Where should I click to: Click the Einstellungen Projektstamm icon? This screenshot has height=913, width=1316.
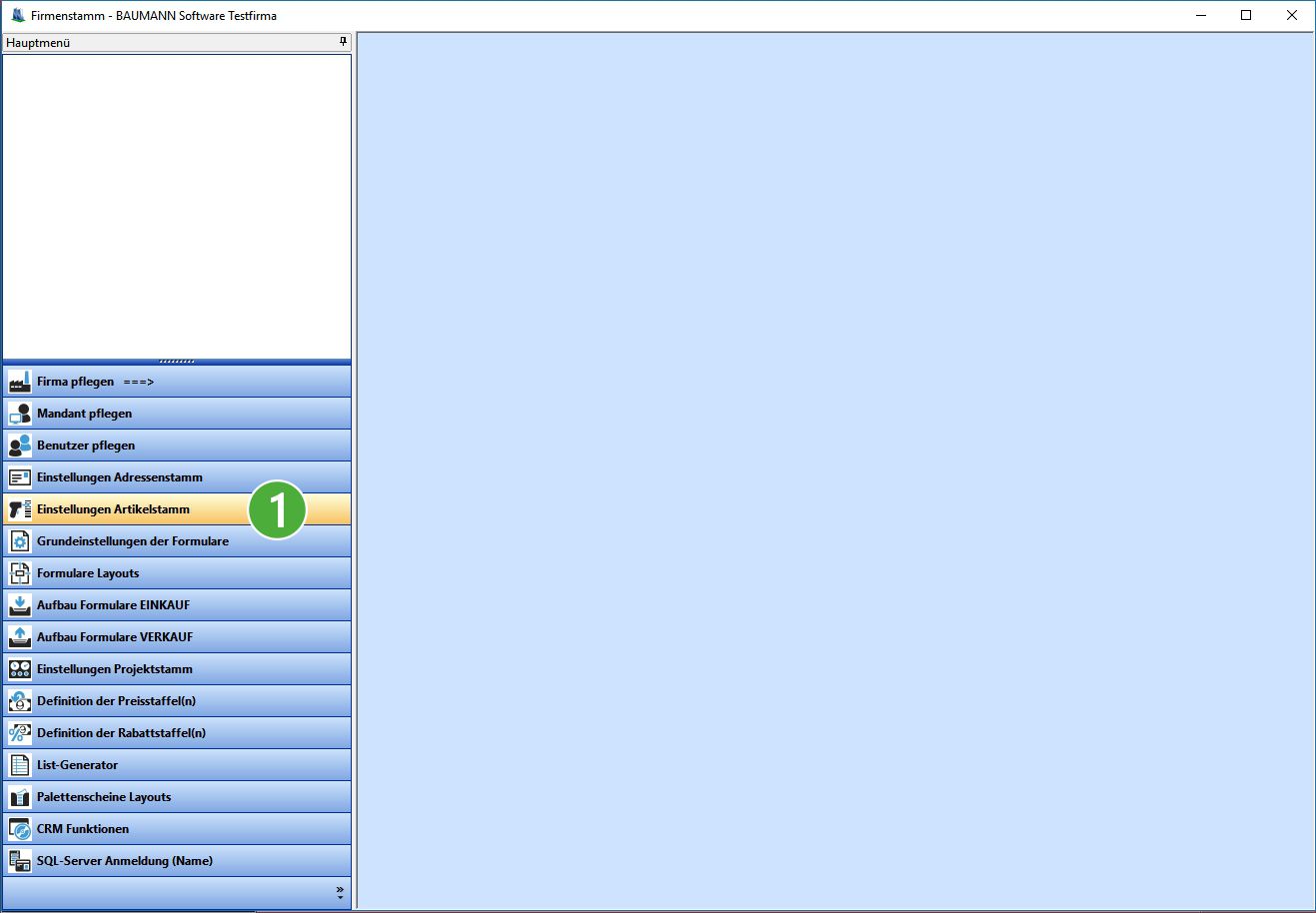pyautogui.click(x=20, y=669)
